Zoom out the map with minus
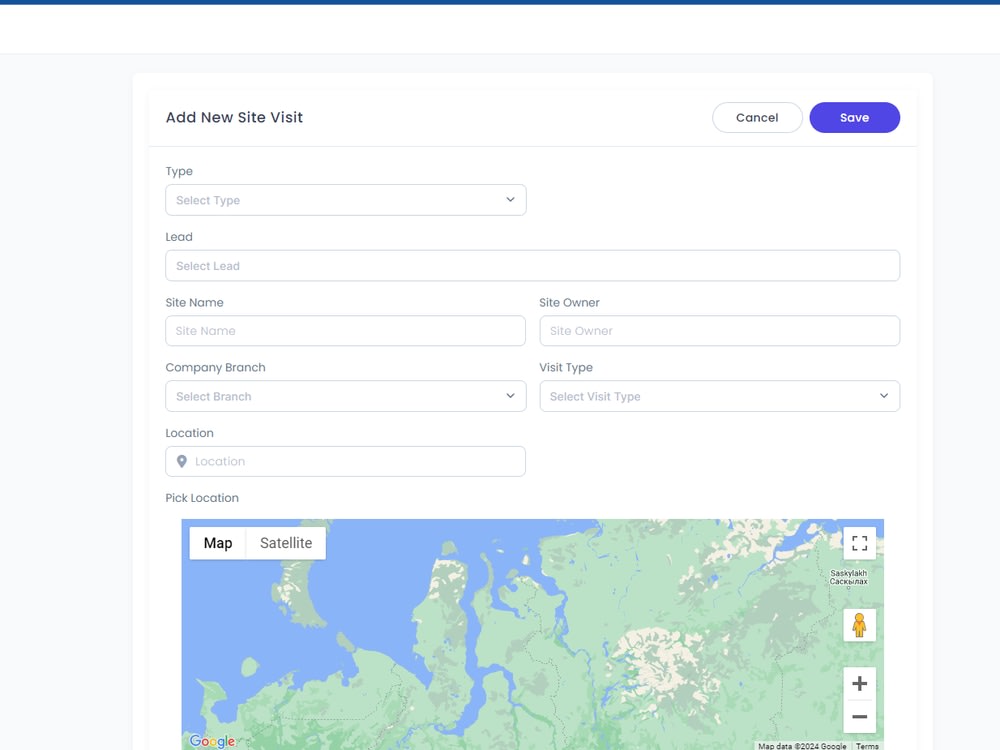 pos(859,716)
